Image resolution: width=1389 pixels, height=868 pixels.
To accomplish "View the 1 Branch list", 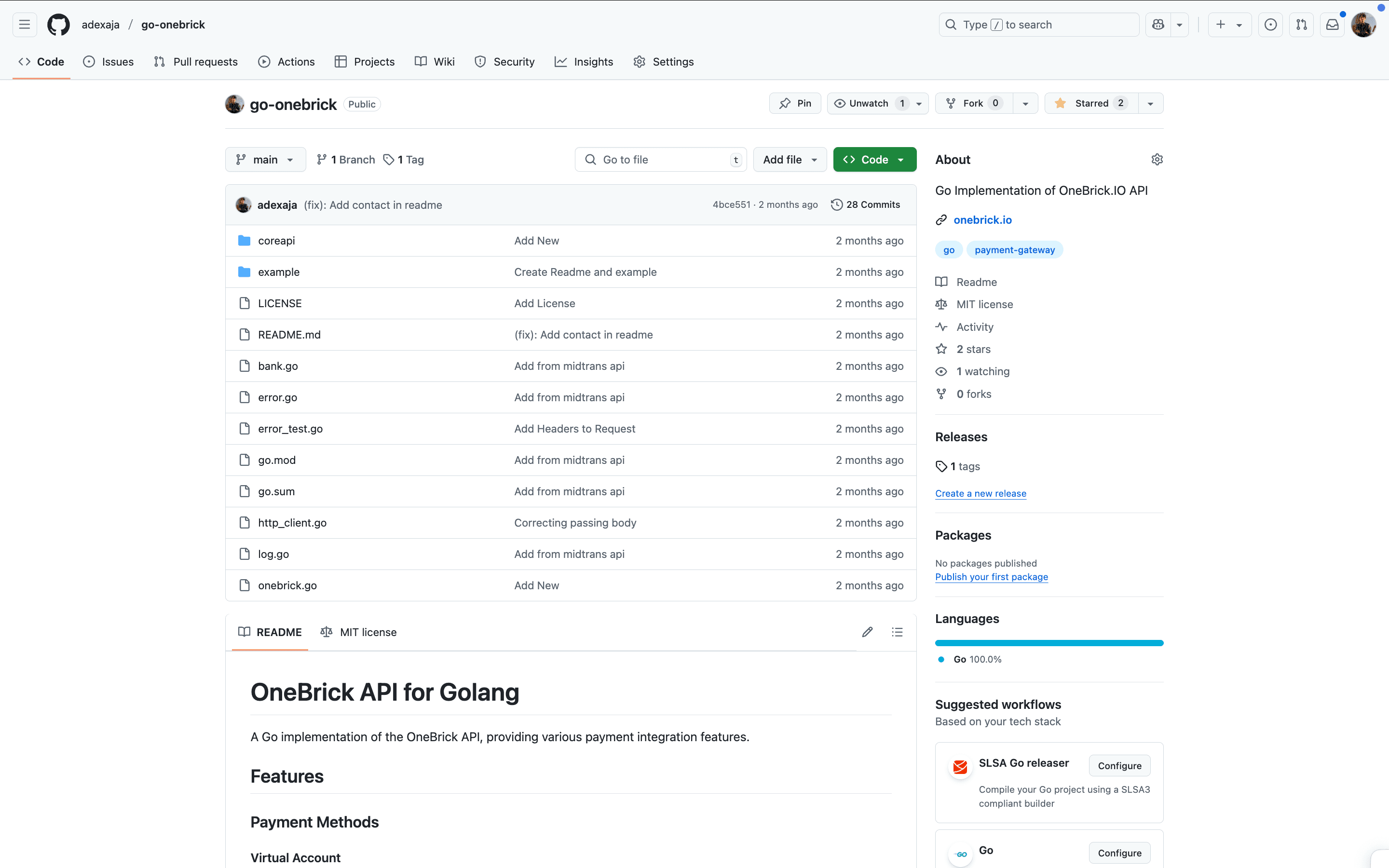I will pyautogui.click(x=346, y=160).
